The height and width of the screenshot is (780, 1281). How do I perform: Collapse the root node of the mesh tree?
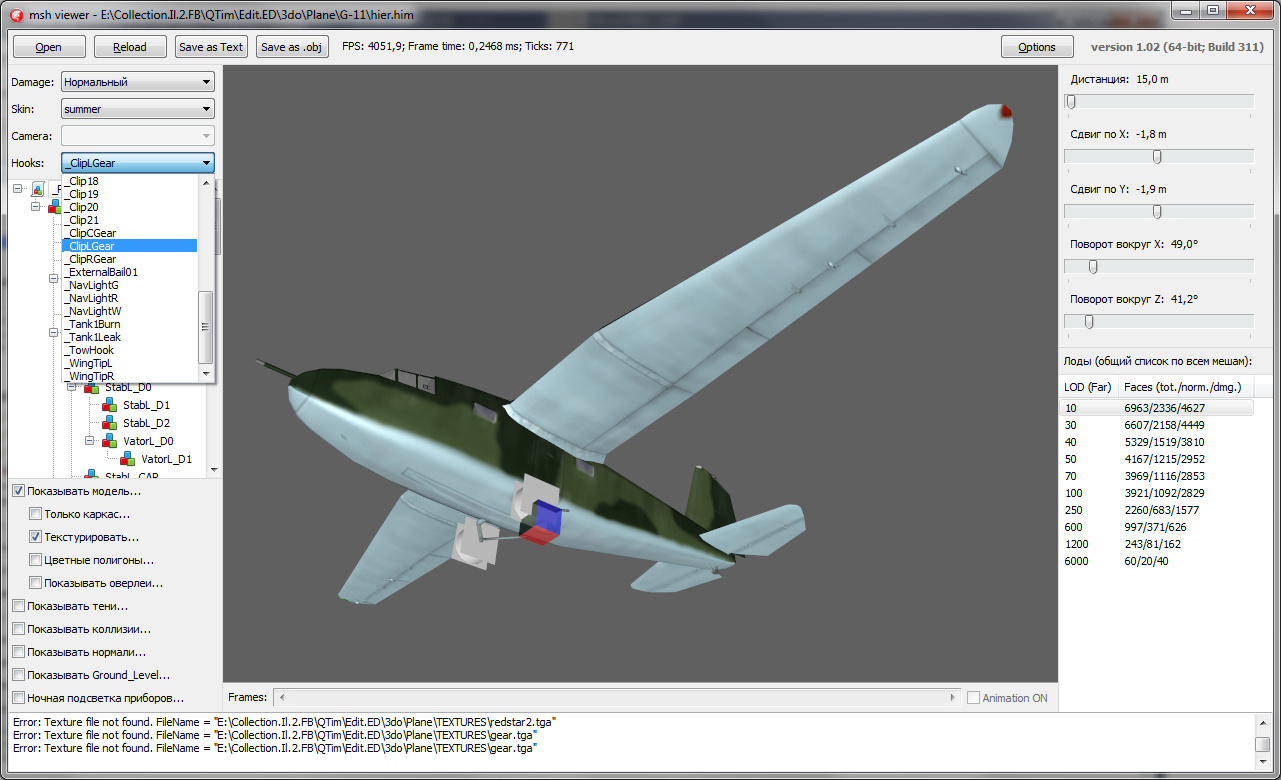click(18, 188)
